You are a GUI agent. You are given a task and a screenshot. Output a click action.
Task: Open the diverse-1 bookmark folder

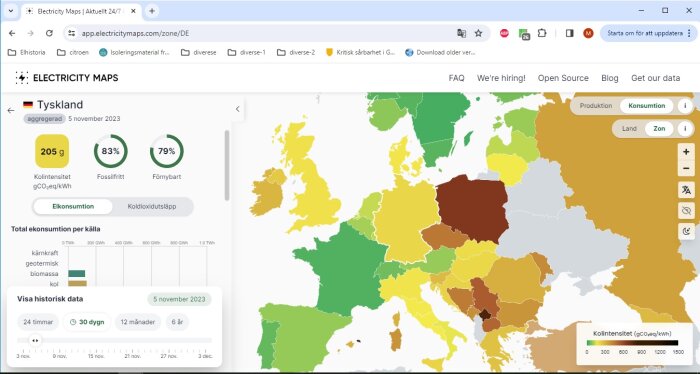(x=246, y=52)
